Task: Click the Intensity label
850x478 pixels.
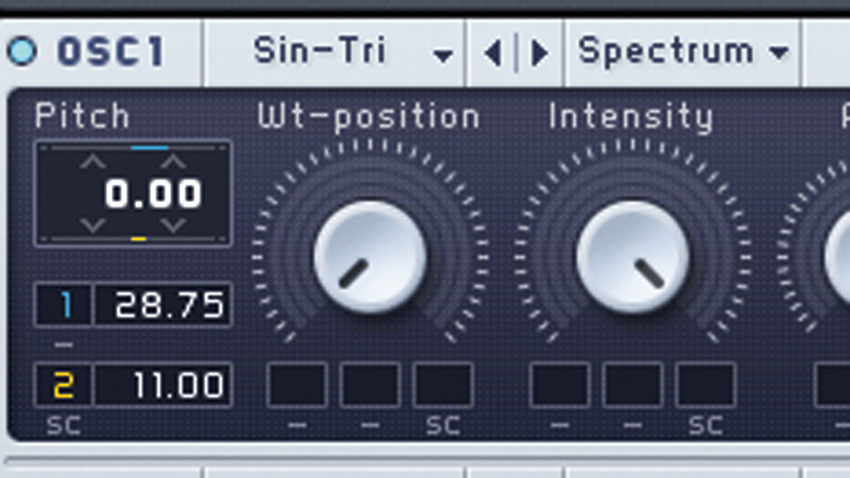Action: [630, 117]
